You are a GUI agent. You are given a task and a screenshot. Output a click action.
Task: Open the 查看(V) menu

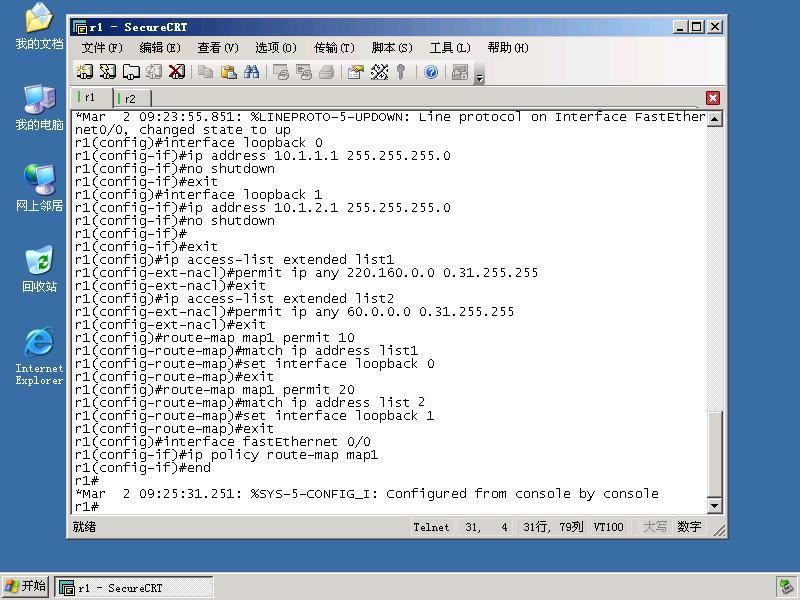coord(218,48)
